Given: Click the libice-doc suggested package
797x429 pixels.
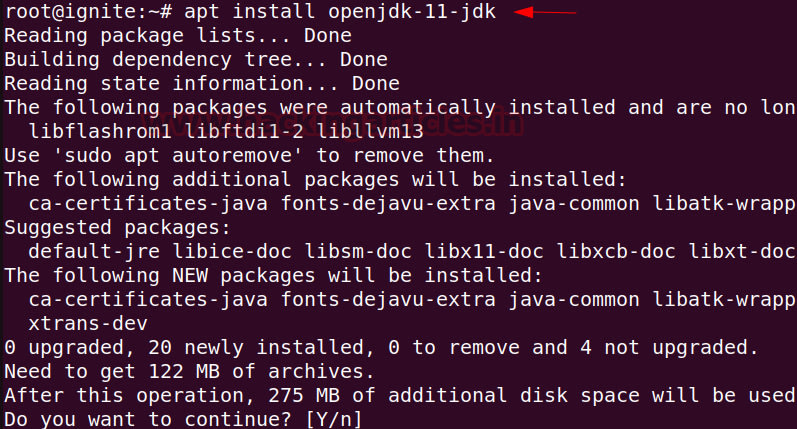Looking at the screenshot, I should [232, 252].
